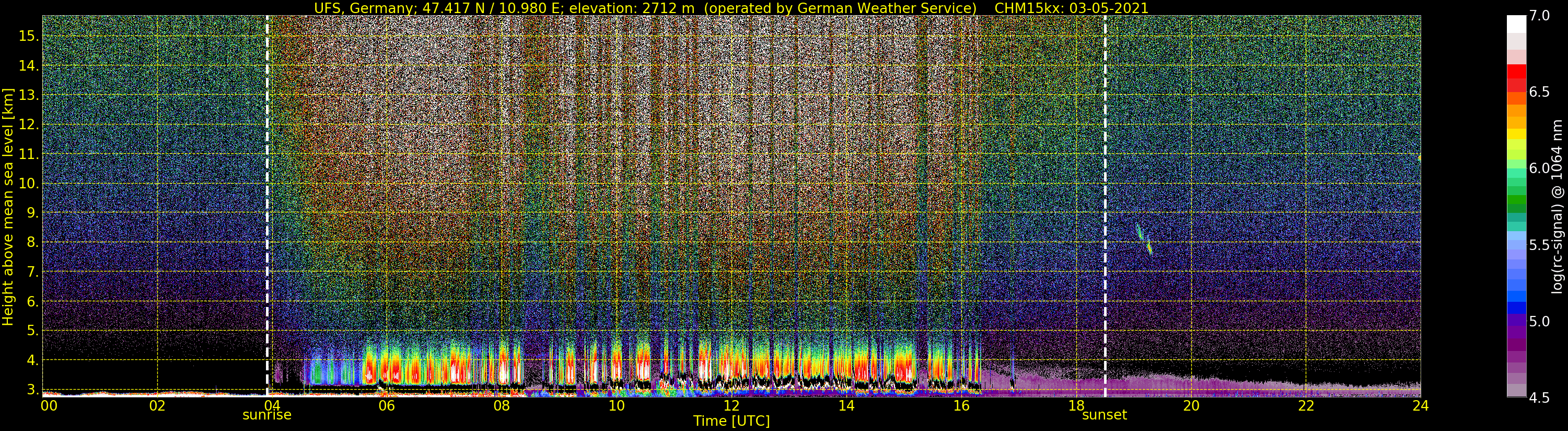Click the 12 tick on the time axis
Screen dimensions: 1568x431
pos(731,405)
